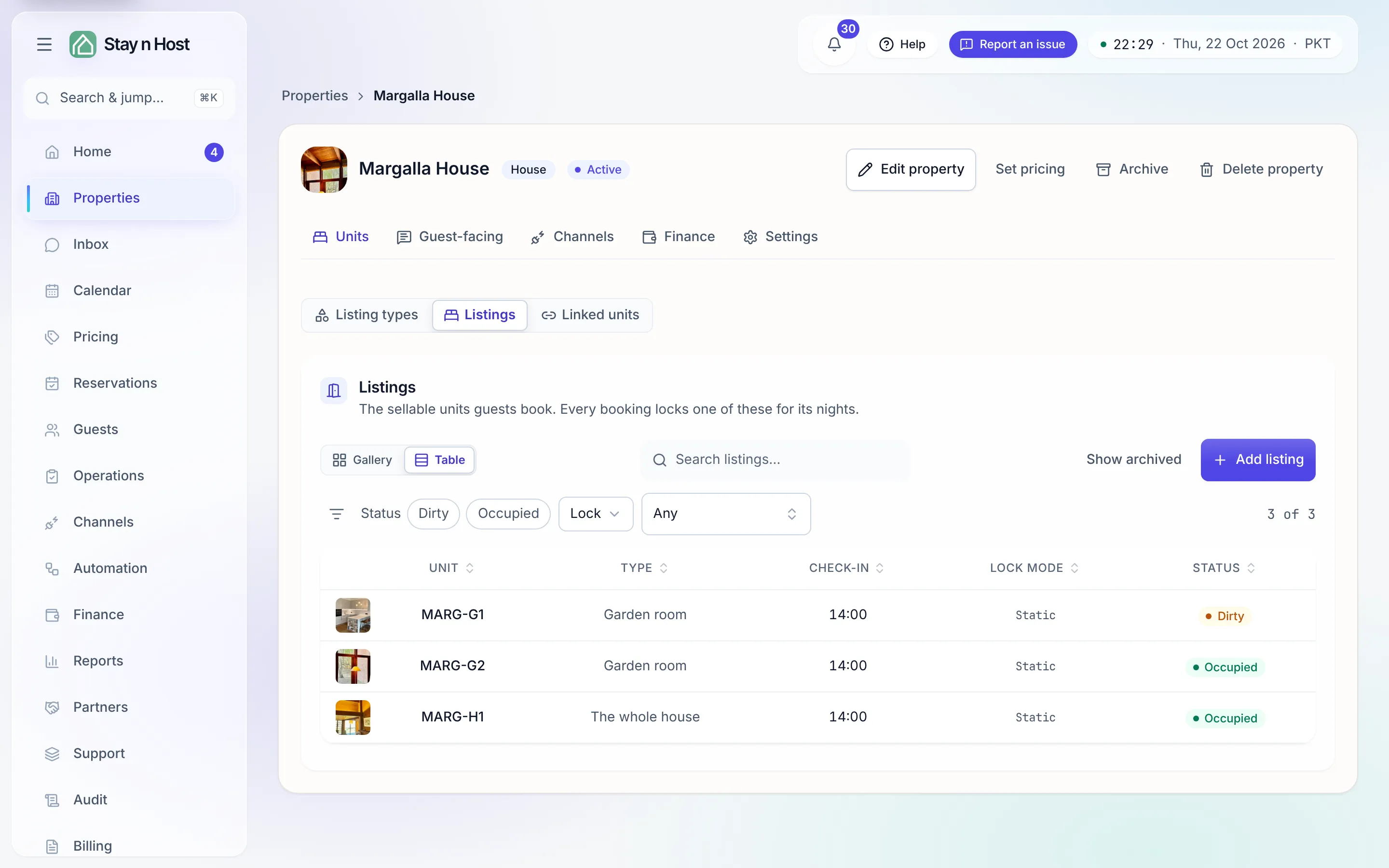Screen dimensions: 1389x868
Task: Open the Listing types sub-tab
Action: click(367, 315)
